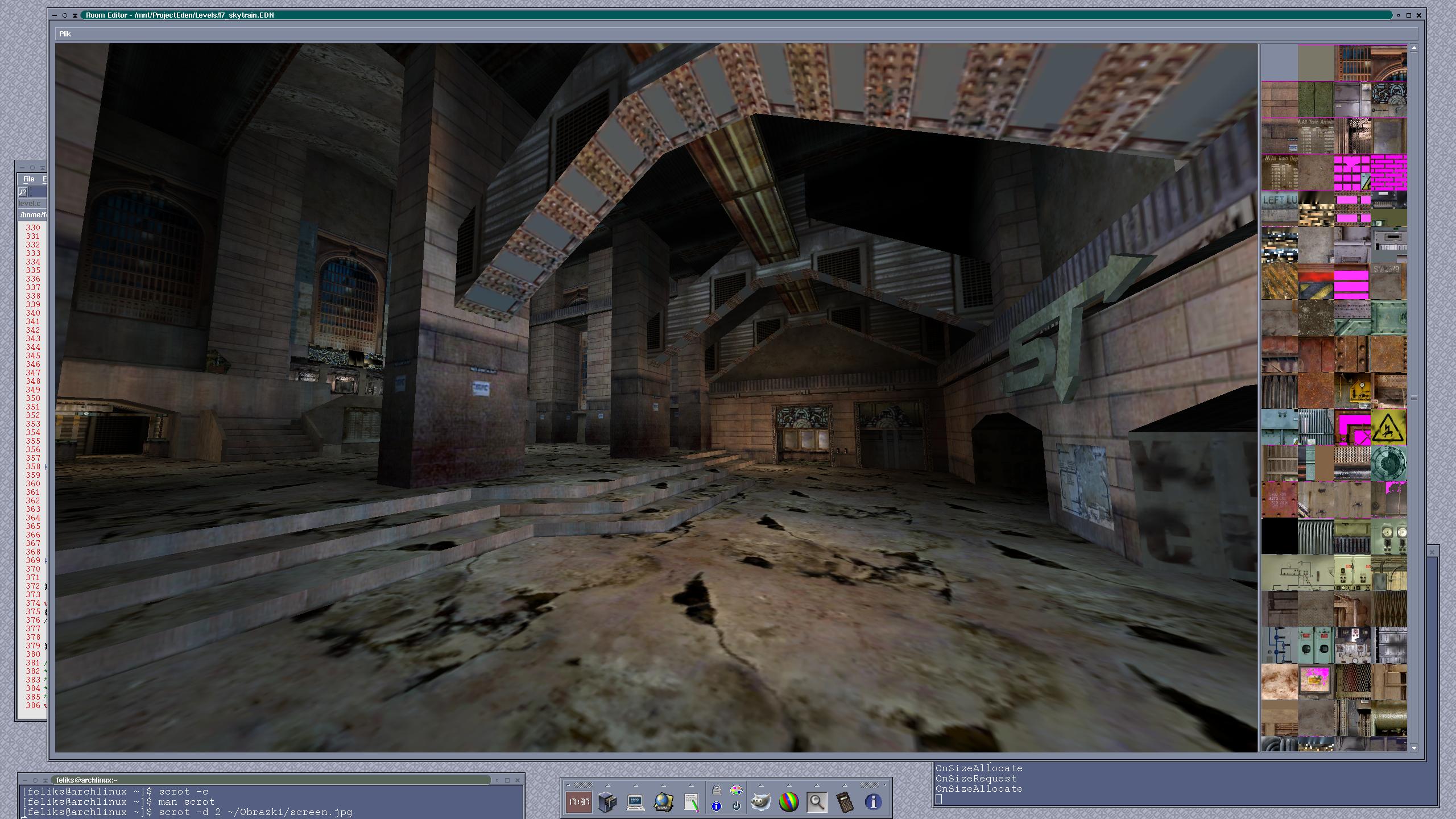Click the lock screen padlock icon
This screenshot has height=819, width=1456.
pos(717,791)
